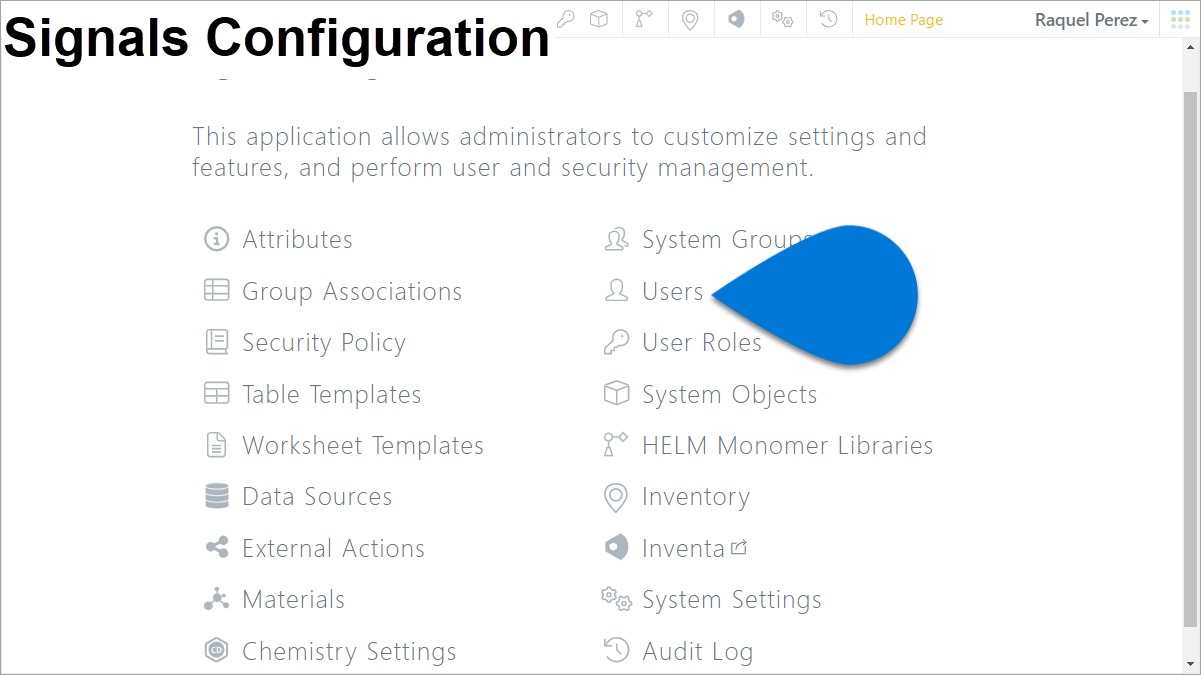1201x675 pixels.
Task: Open the Security Policy link
Action: [324, 343]
